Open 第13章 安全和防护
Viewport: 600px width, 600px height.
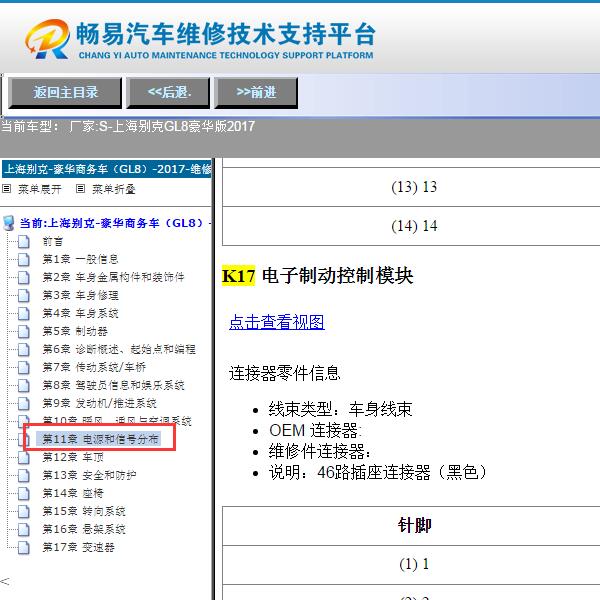tap(89, 475)
